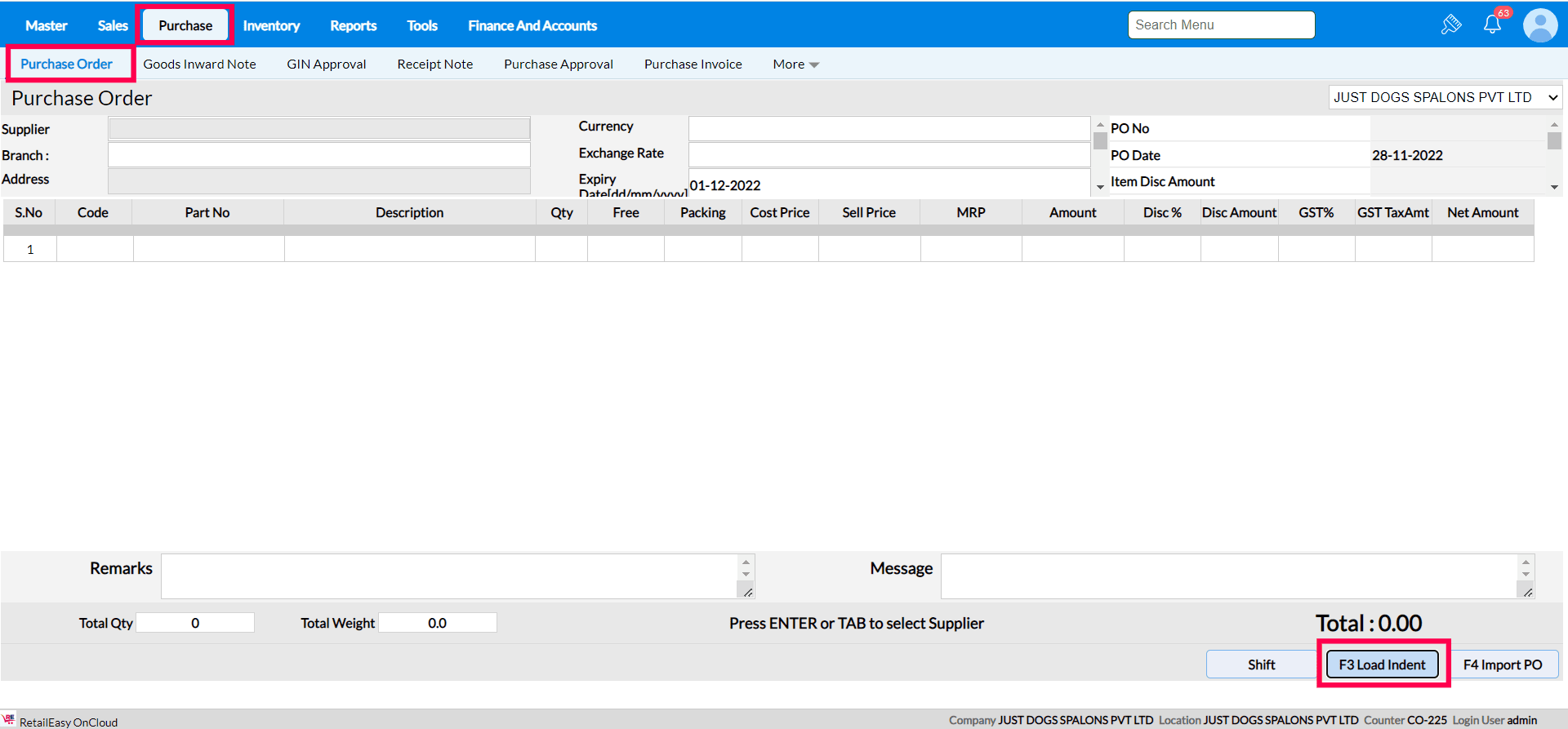This screenshot has height=729, width=1568.
Task: Navigate to Purchase Invoice
Action: pyautogui.click(x=693, y=64)
